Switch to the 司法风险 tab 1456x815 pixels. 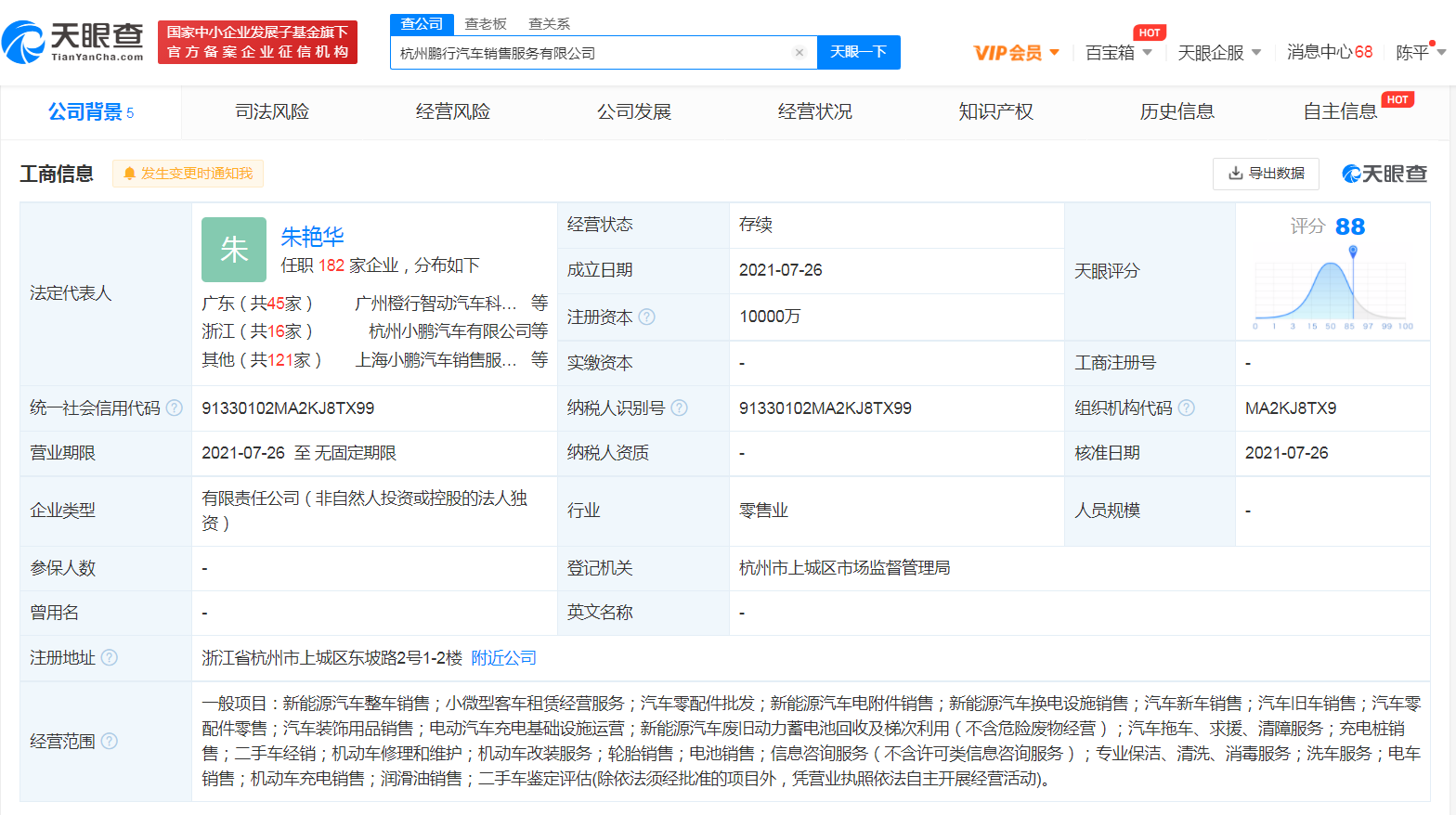click(x=272, y=111)
